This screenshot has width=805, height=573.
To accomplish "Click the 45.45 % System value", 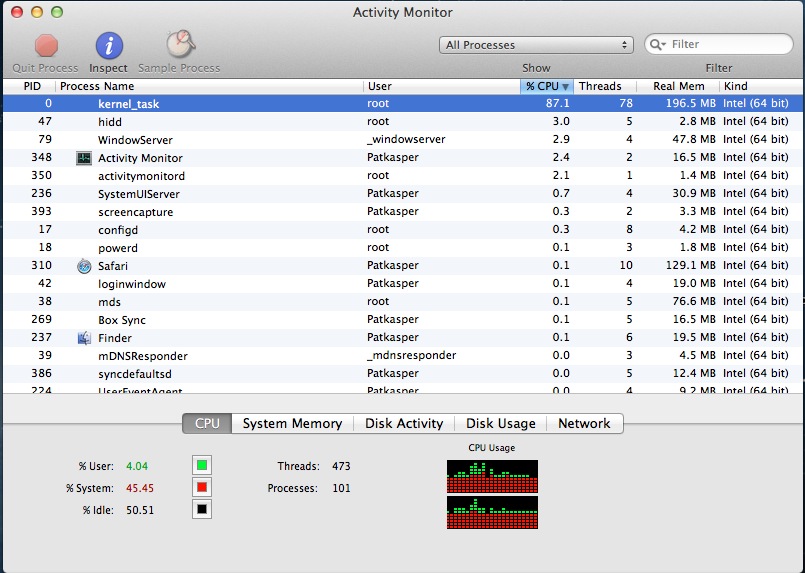I will pos(140,488).
